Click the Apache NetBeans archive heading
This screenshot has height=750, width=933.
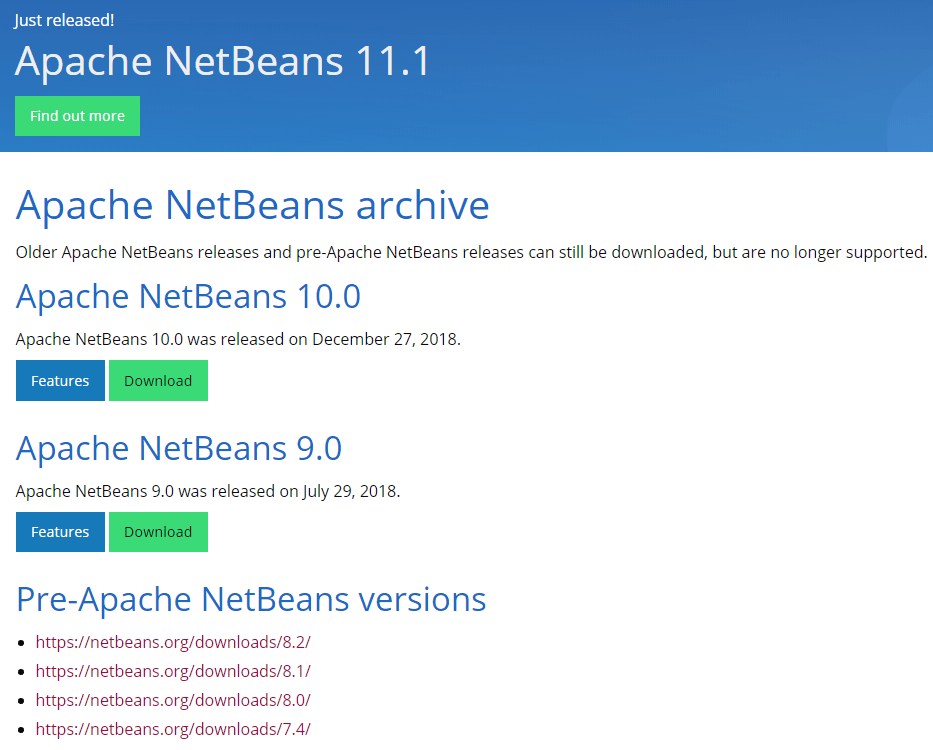click(253, 206)
